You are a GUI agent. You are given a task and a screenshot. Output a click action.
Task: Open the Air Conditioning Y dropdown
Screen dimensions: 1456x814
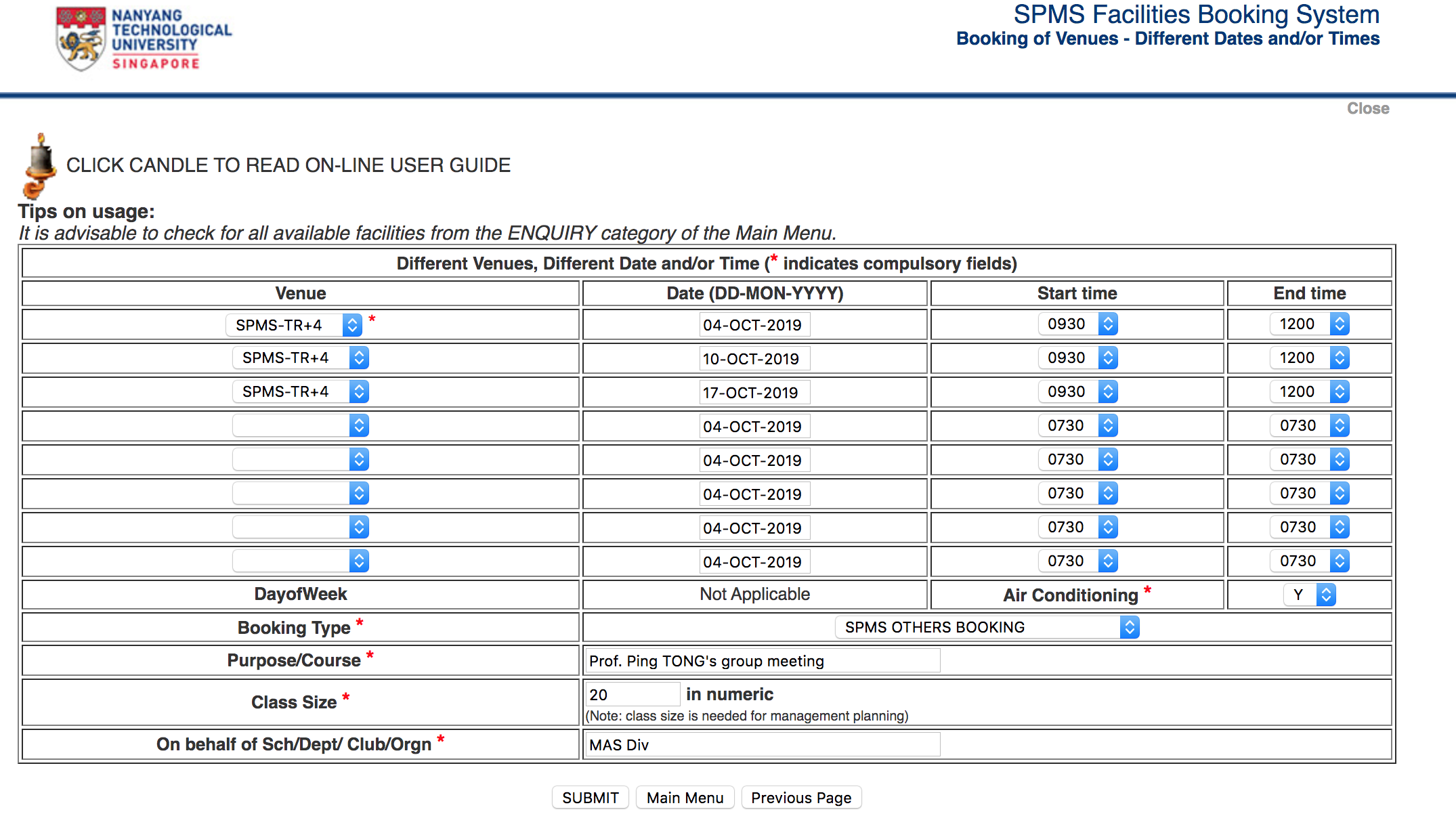coord(1309,595)
